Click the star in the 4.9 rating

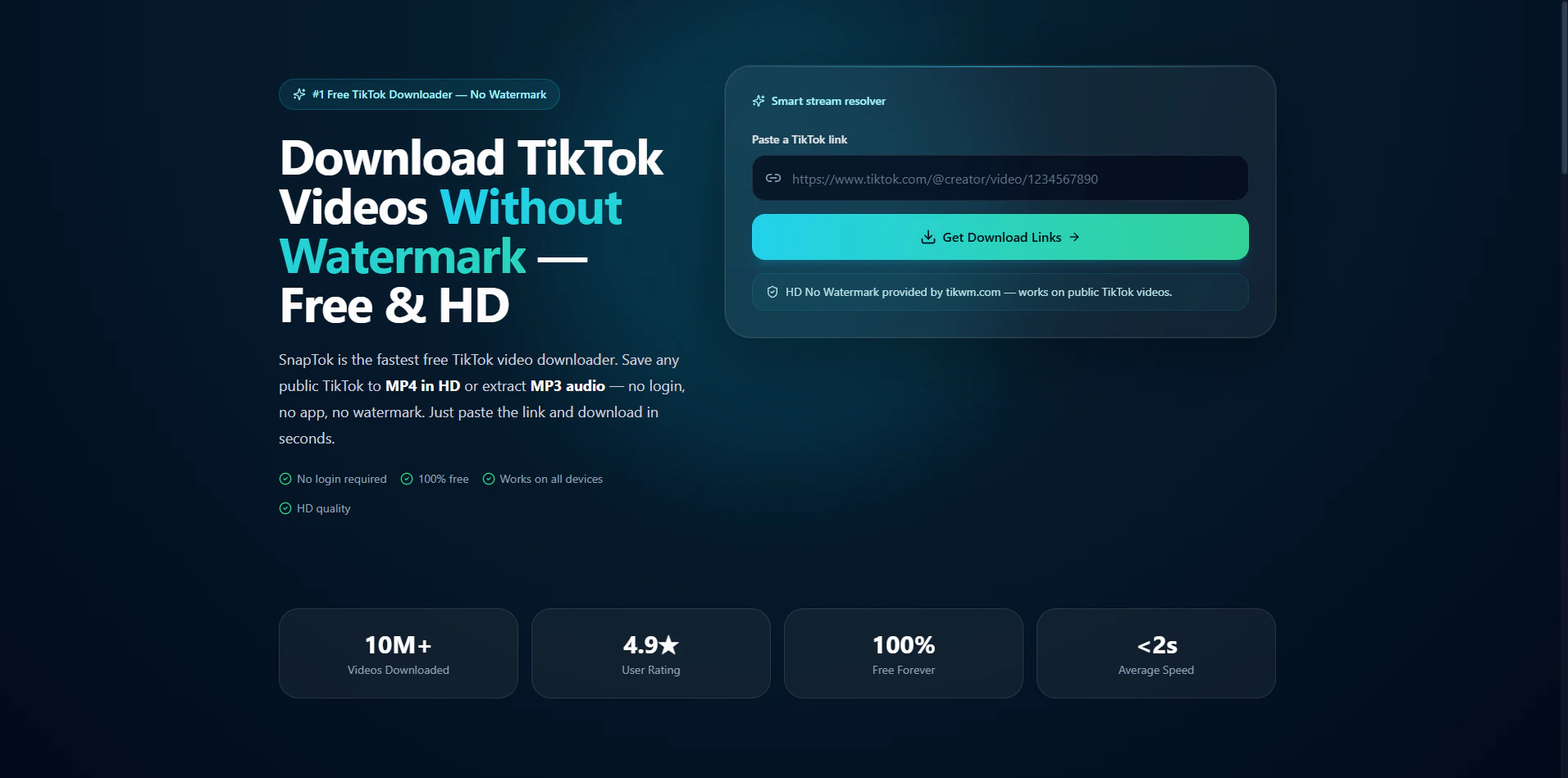coord(669,645)
